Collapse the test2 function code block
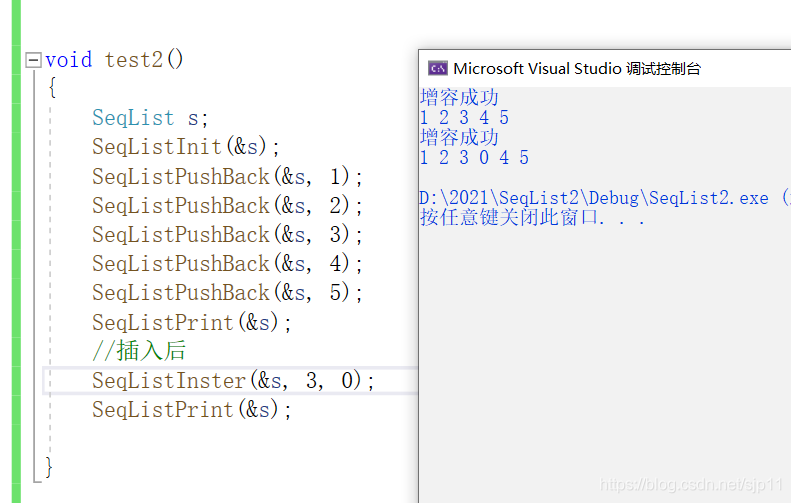The height and width of the screenshot is (503, 791). [x=33, y=61]
